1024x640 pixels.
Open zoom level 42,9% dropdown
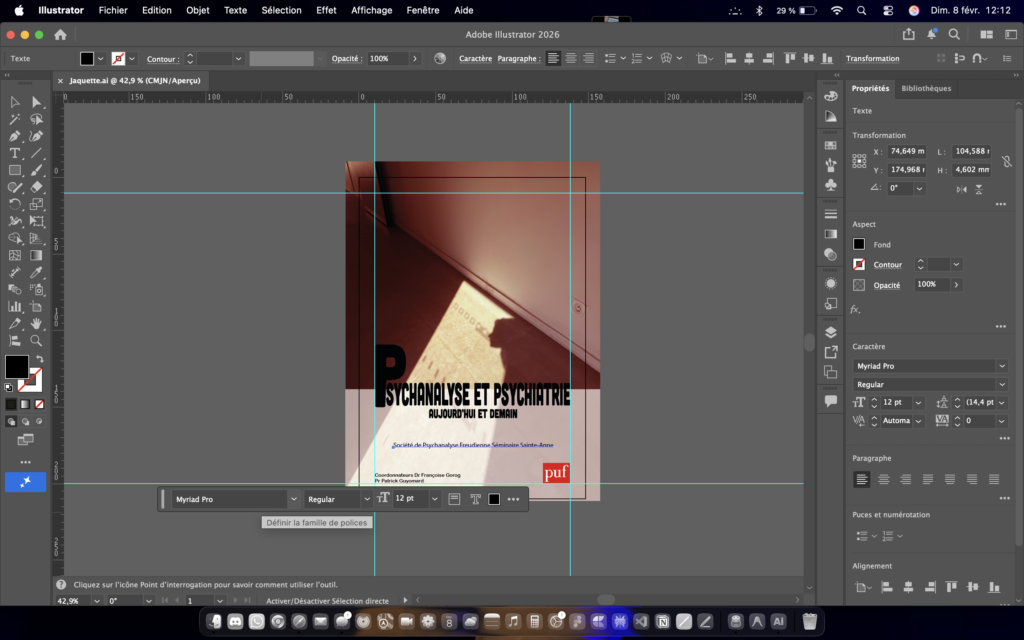[97, 601]
